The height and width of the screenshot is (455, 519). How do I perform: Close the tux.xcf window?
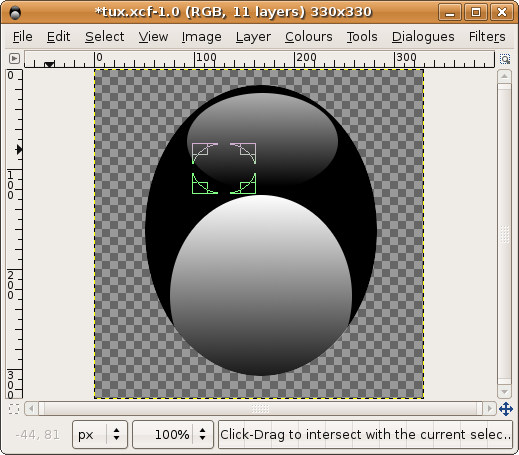[502, 13]
